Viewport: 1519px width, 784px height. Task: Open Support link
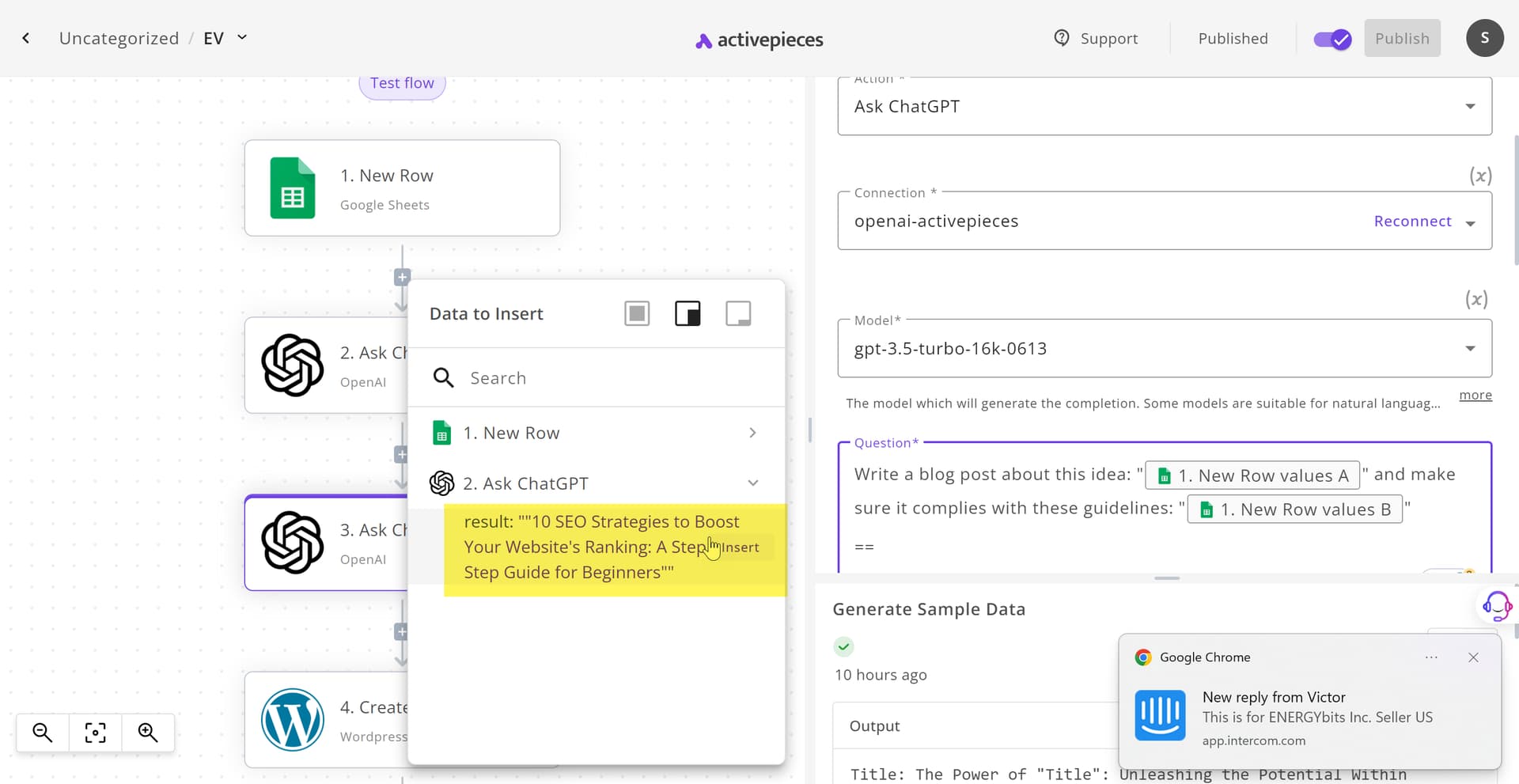click(1108, 39)
